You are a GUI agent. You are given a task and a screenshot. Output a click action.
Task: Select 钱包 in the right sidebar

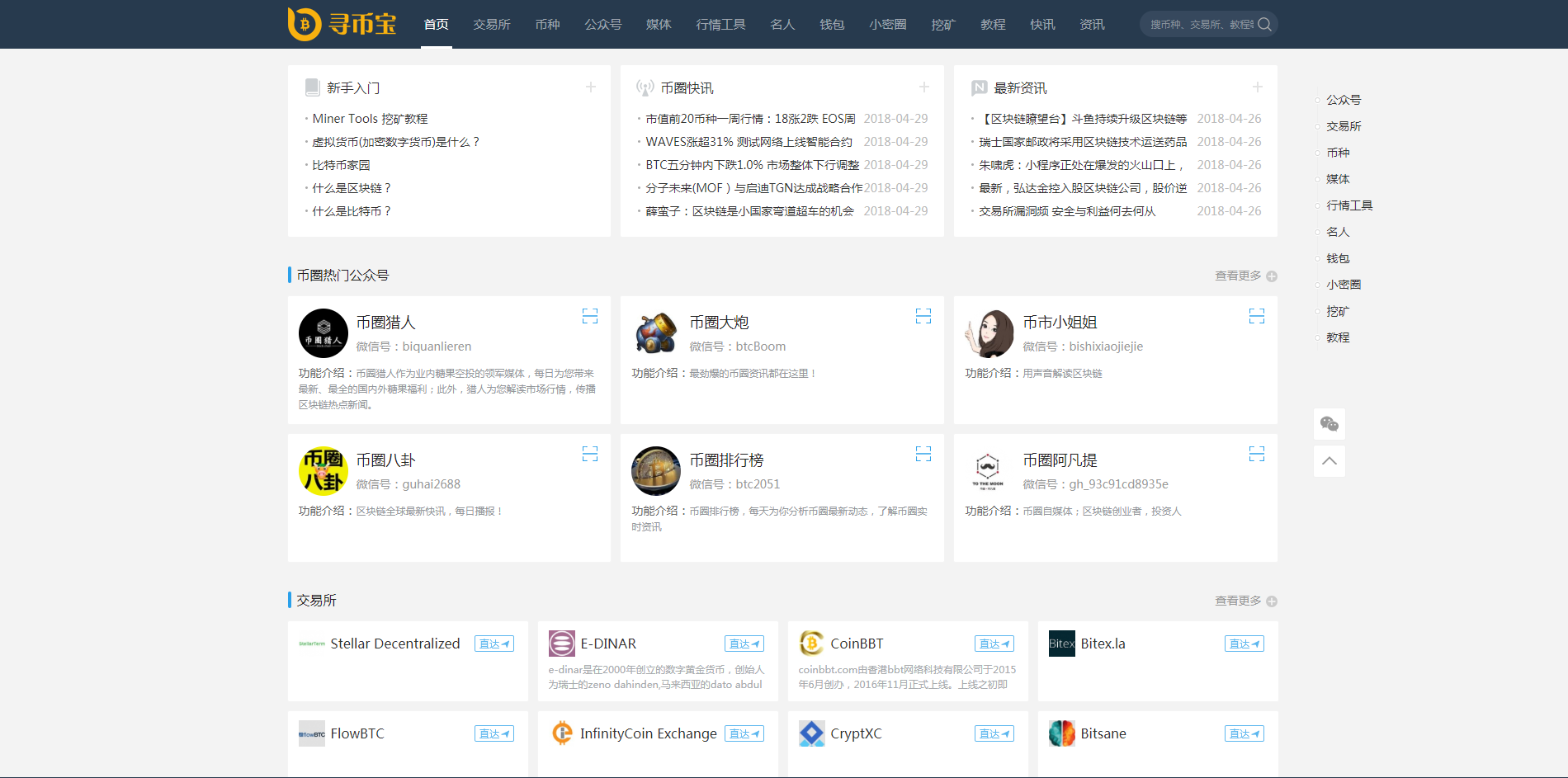(x=1338, y=257)
